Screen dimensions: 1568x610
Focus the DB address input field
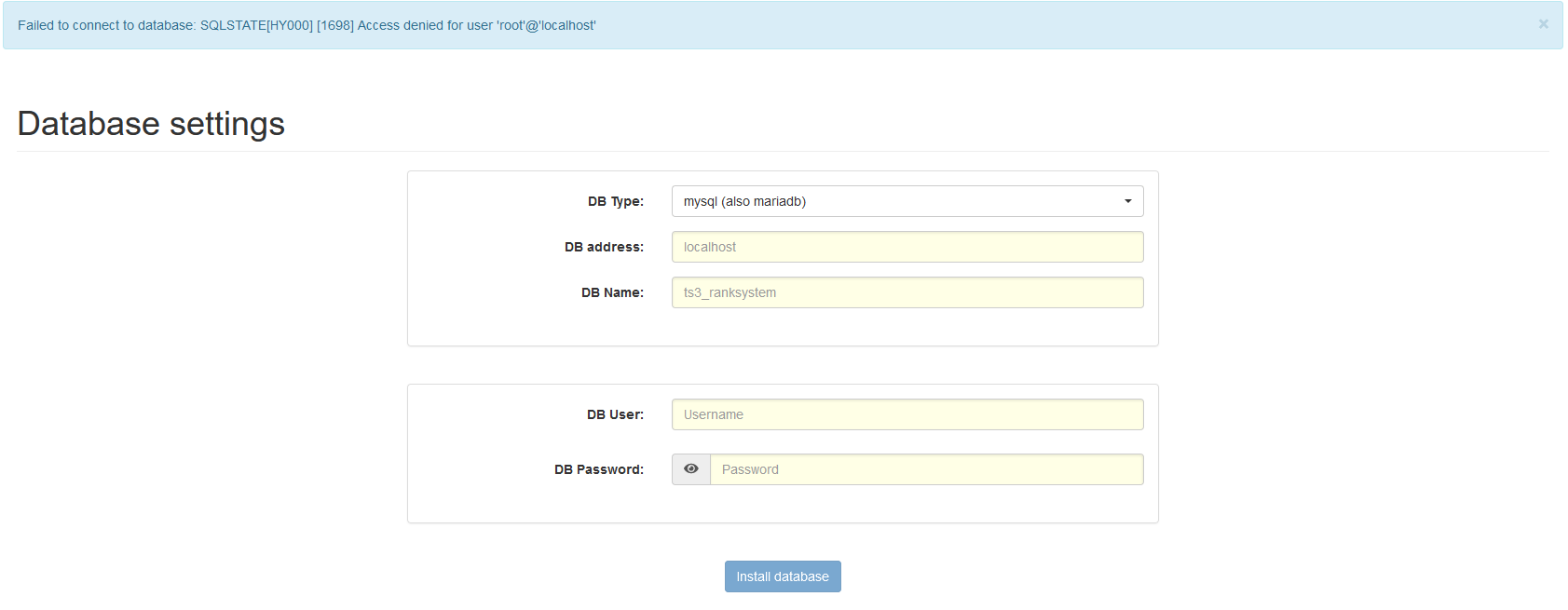click(x=907, y=247)
